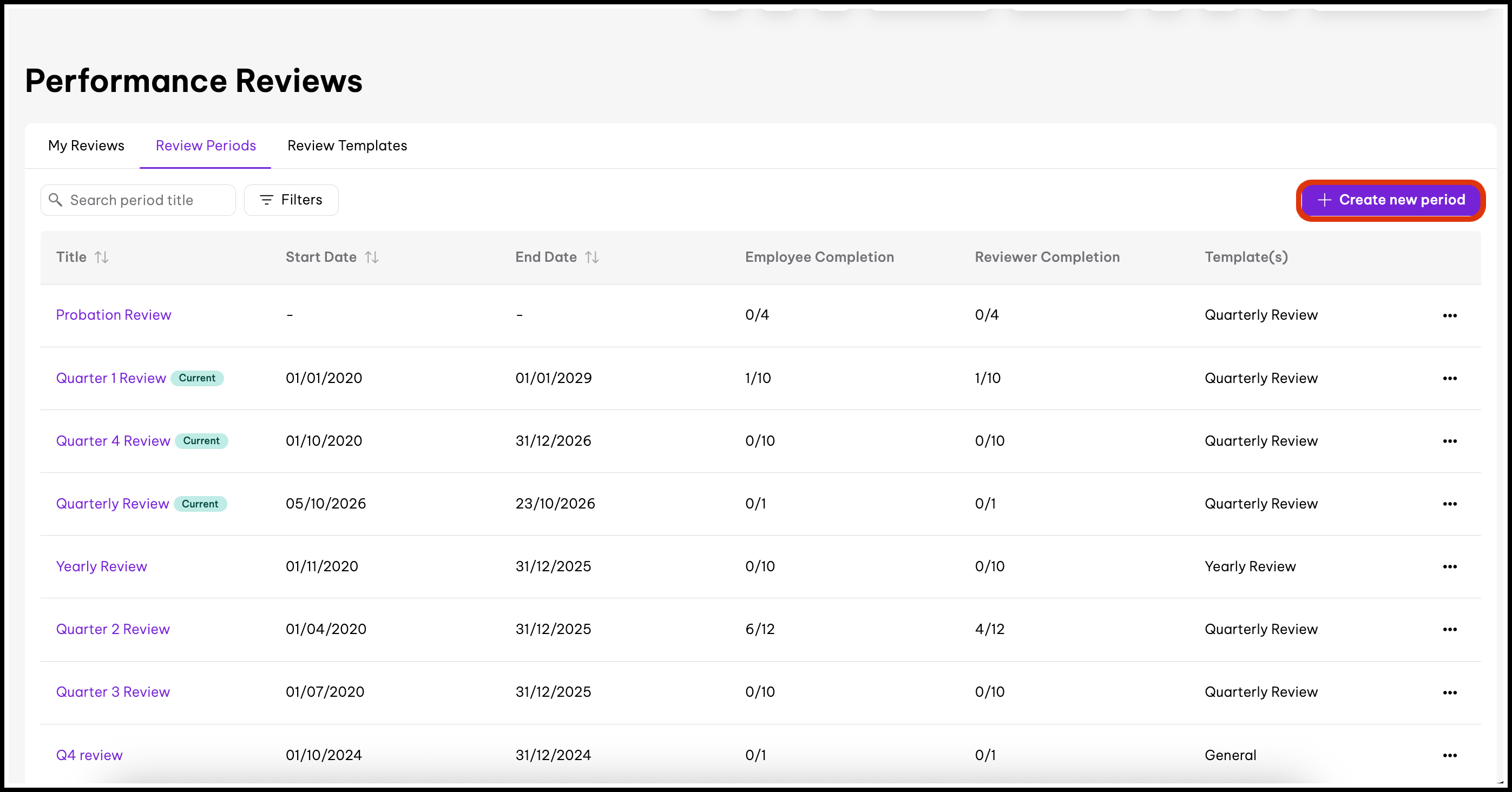Open the Review Templates tab
The width and height of the screenshot is (1512, 792).
click(347, 146)
